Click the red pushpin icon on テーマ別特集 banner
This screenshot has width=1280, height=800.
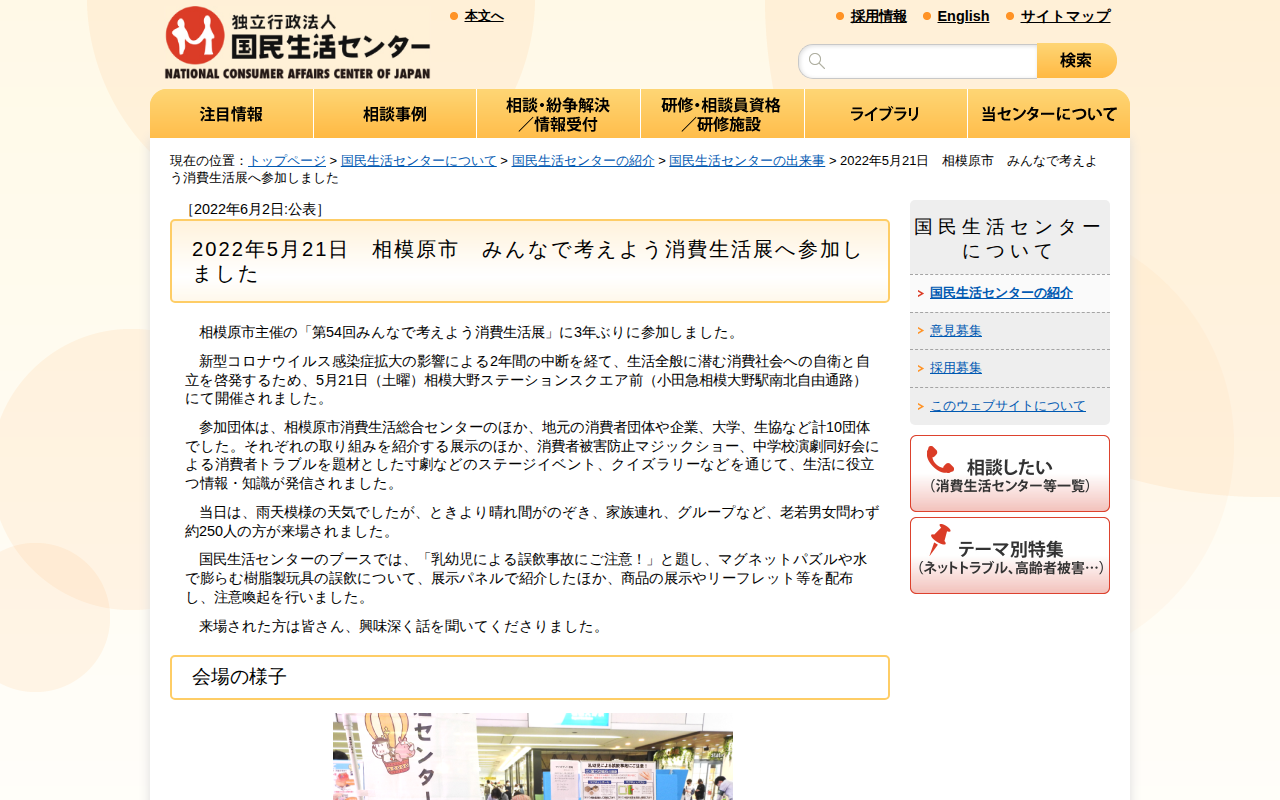pyautogui.click(x=940, y=540)
